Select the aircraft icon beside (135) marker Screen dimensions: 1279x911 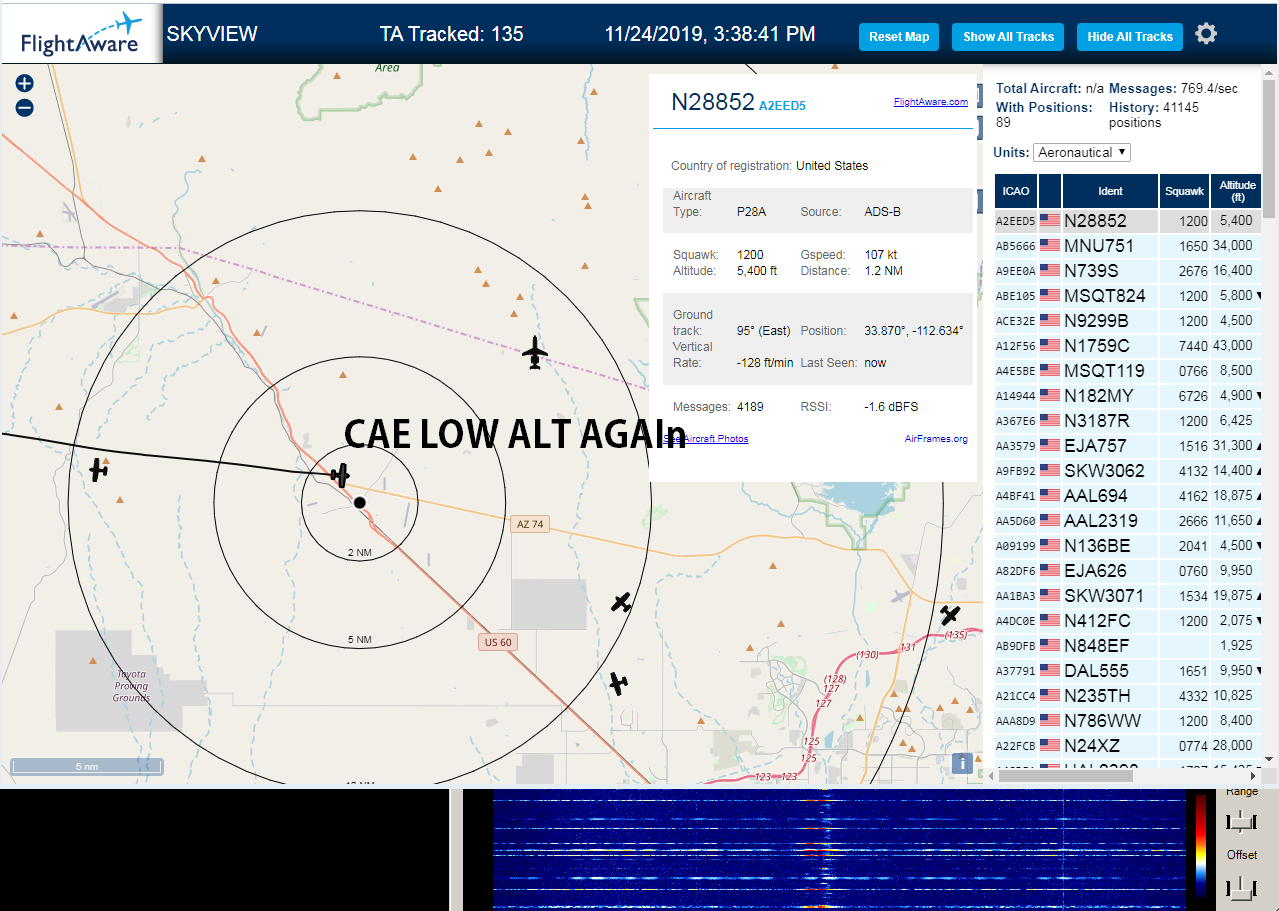coord(950,615)
